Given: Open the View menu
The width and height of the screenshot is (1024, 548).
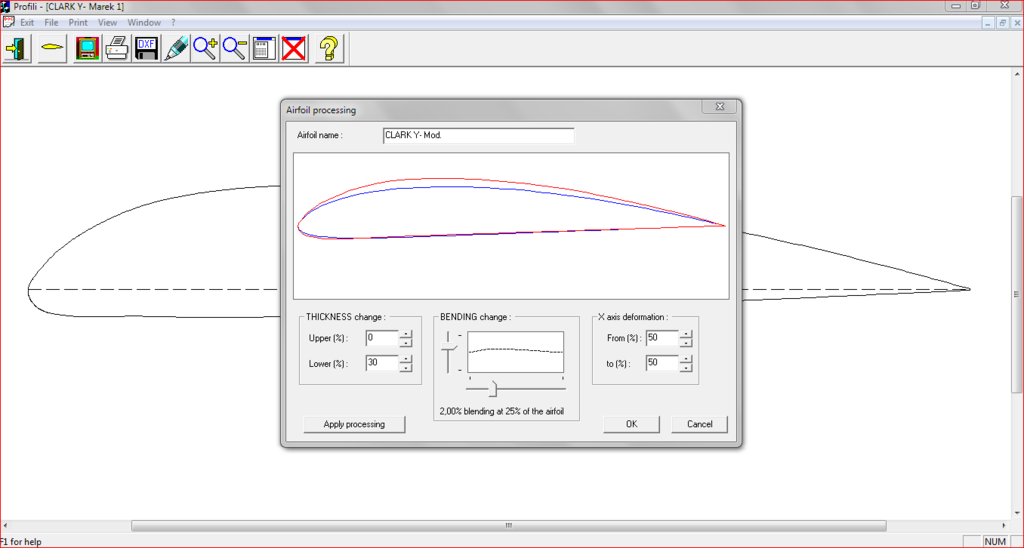Looking at the screenshot, I should click(x=107, y=22).
